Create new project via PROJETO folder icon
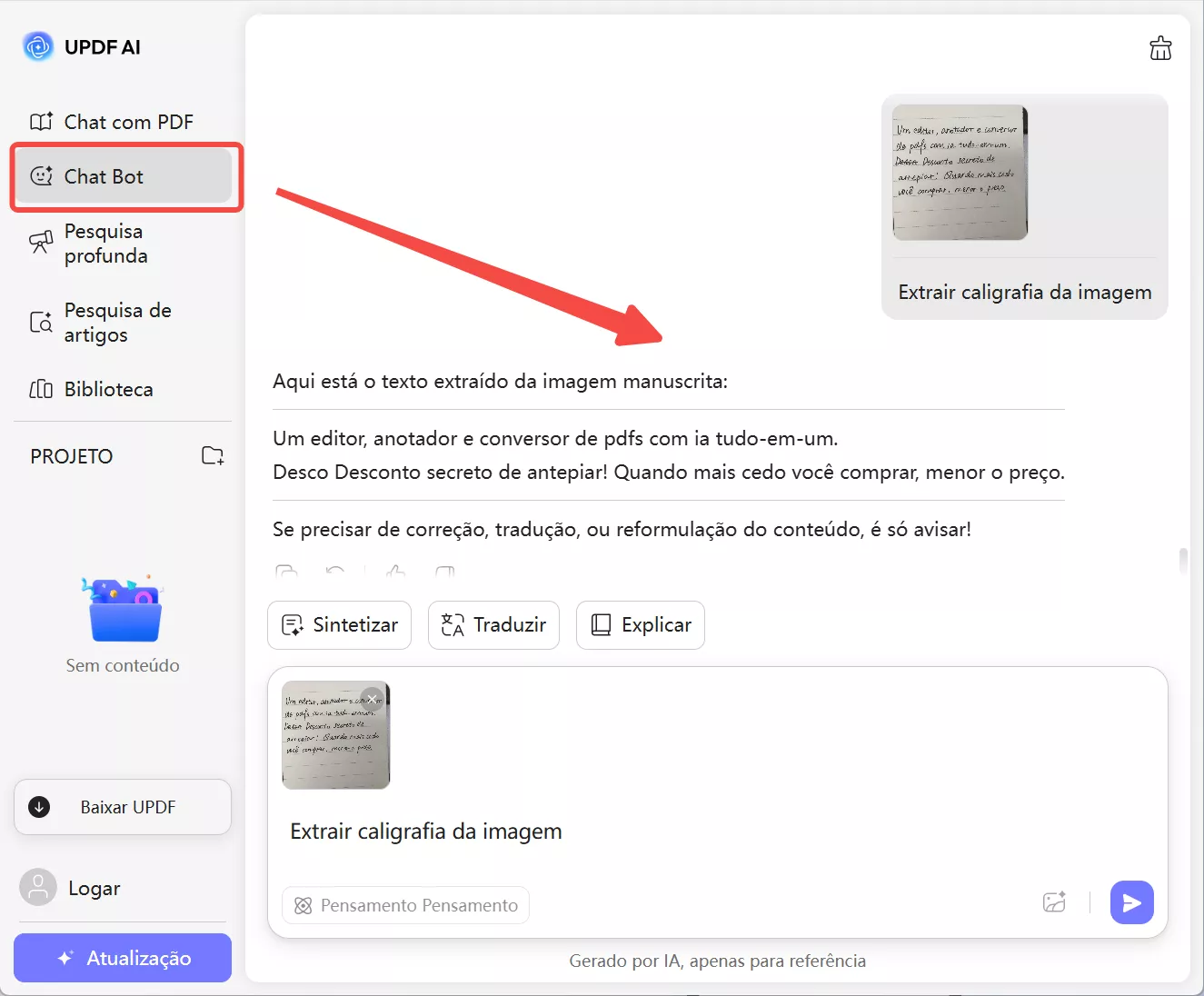This screenshot has height=996, width=1204. 212,456
